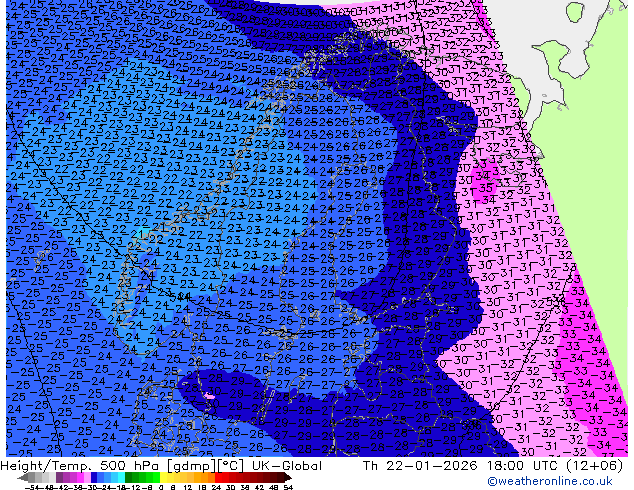Click the 18:00 UTC (12+06) forecast time

pyautogui.click(x=555, y=466)
